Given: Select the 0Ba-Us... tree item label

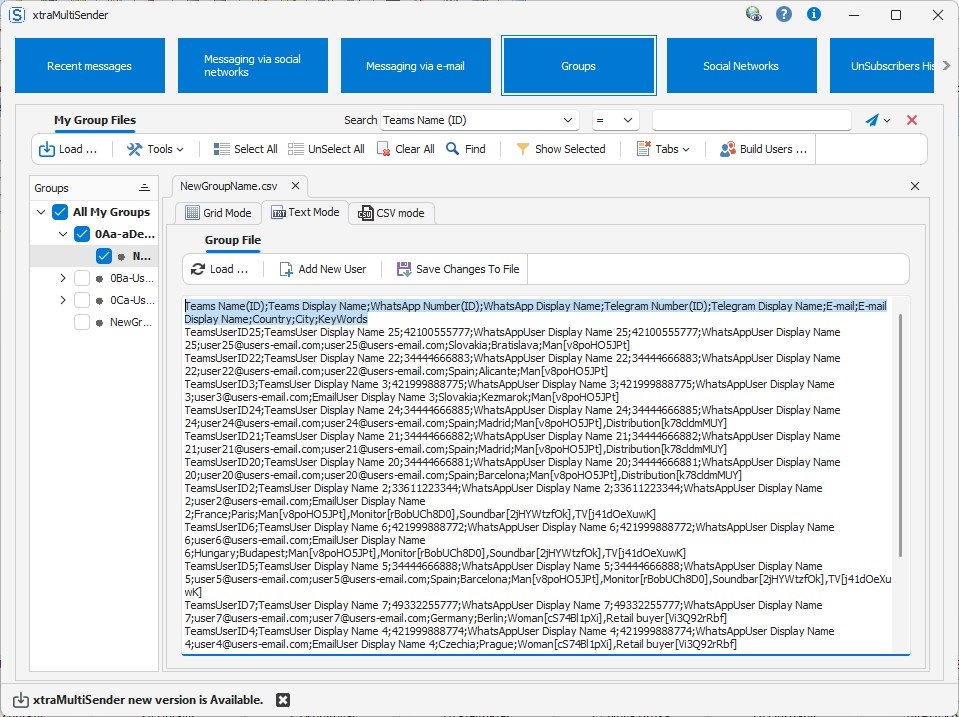Looking at the screenshot, I should pos(132,278).
